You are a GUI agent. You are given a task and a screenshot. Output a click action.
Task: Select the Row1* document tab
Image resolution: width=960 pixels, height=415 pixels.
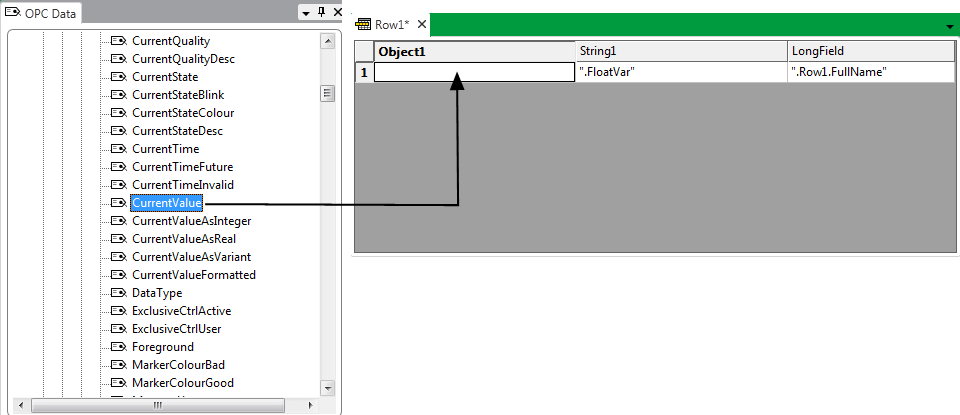point(392,25)
